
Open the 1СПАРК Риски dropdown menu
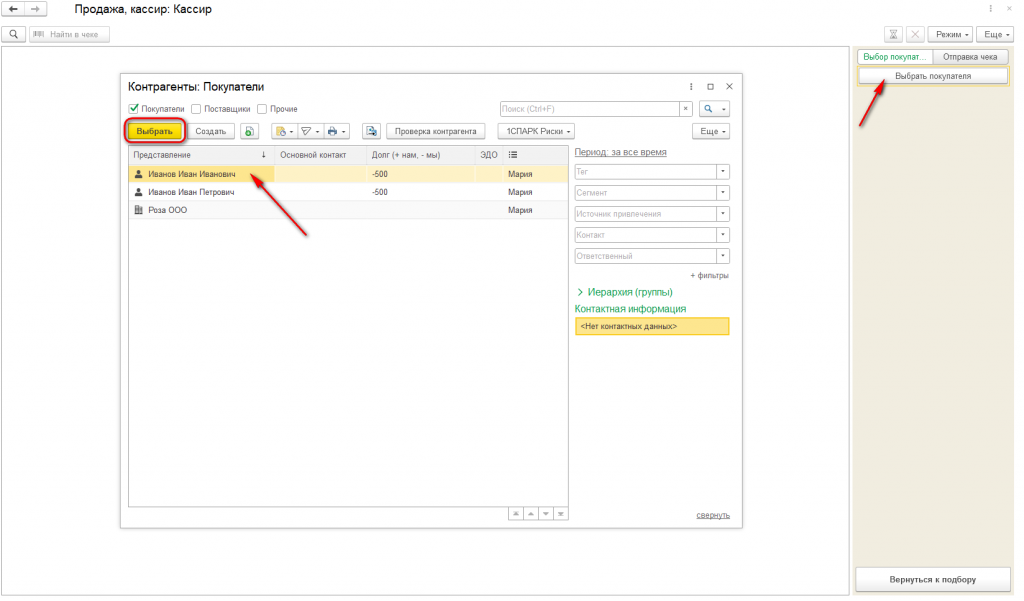tap(537, 131)
